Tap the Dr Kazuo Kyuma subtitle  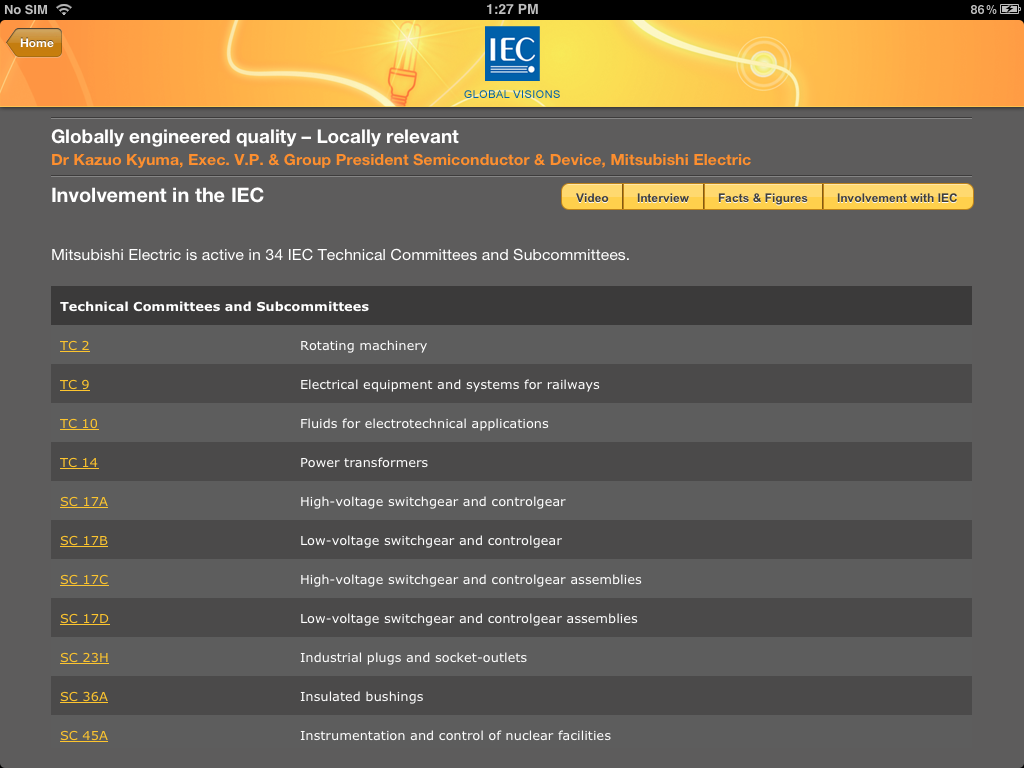click(x=401, y=160)
